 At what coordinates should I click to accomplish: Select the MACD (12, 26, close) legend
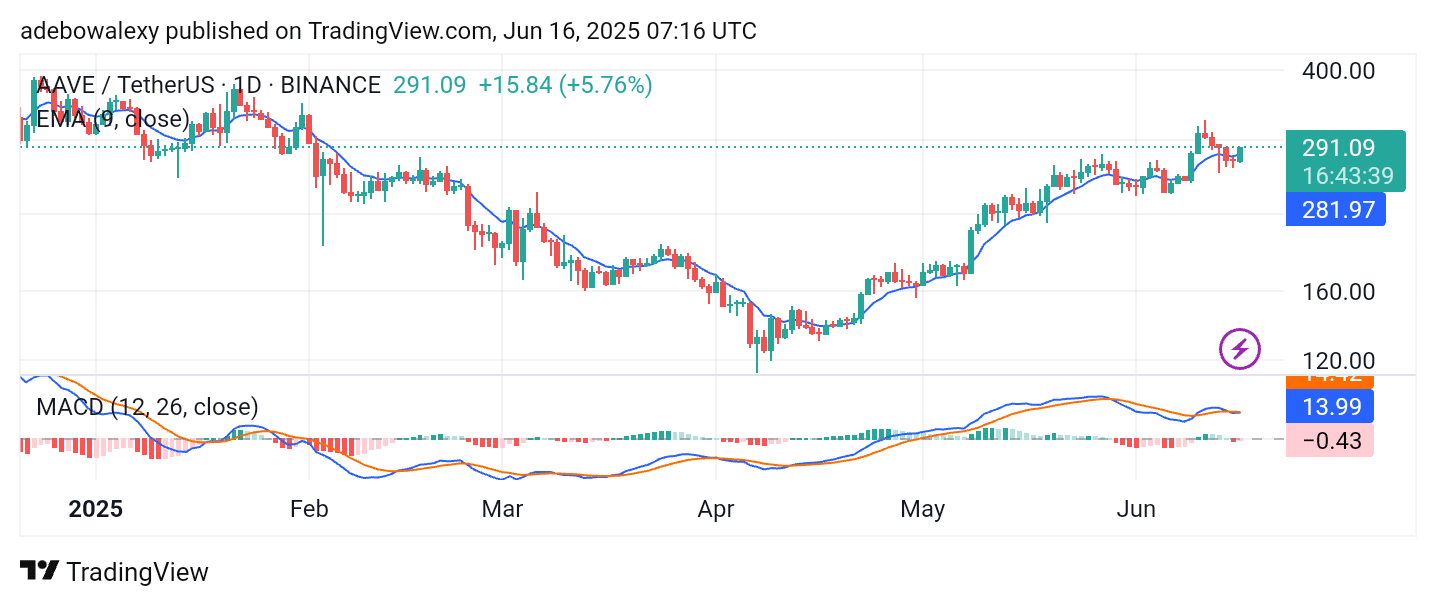click(x=147, y=407)
